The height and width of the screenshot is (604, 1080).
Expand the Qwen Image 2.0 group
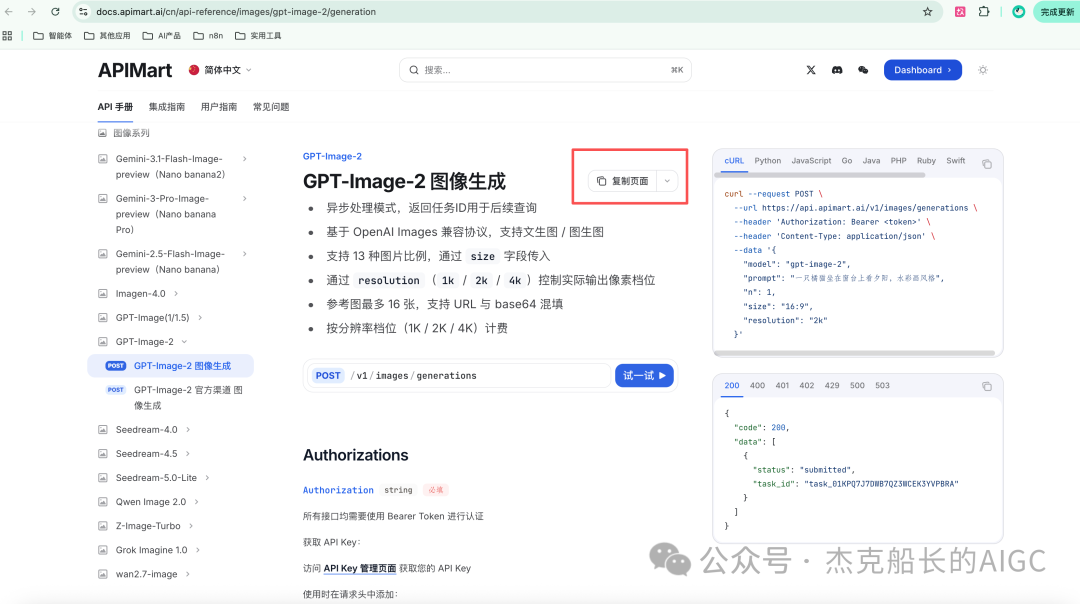197,502
